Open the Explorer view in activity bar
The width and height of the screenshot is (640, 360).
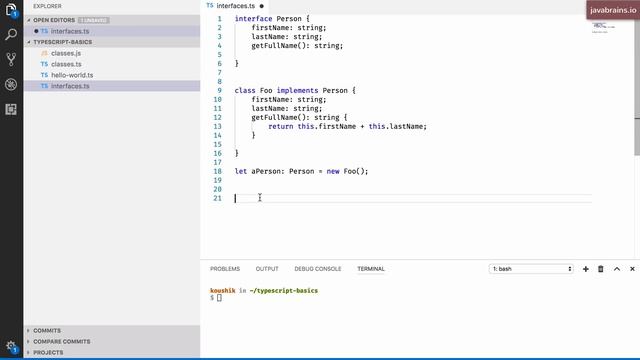coord(11,10)
